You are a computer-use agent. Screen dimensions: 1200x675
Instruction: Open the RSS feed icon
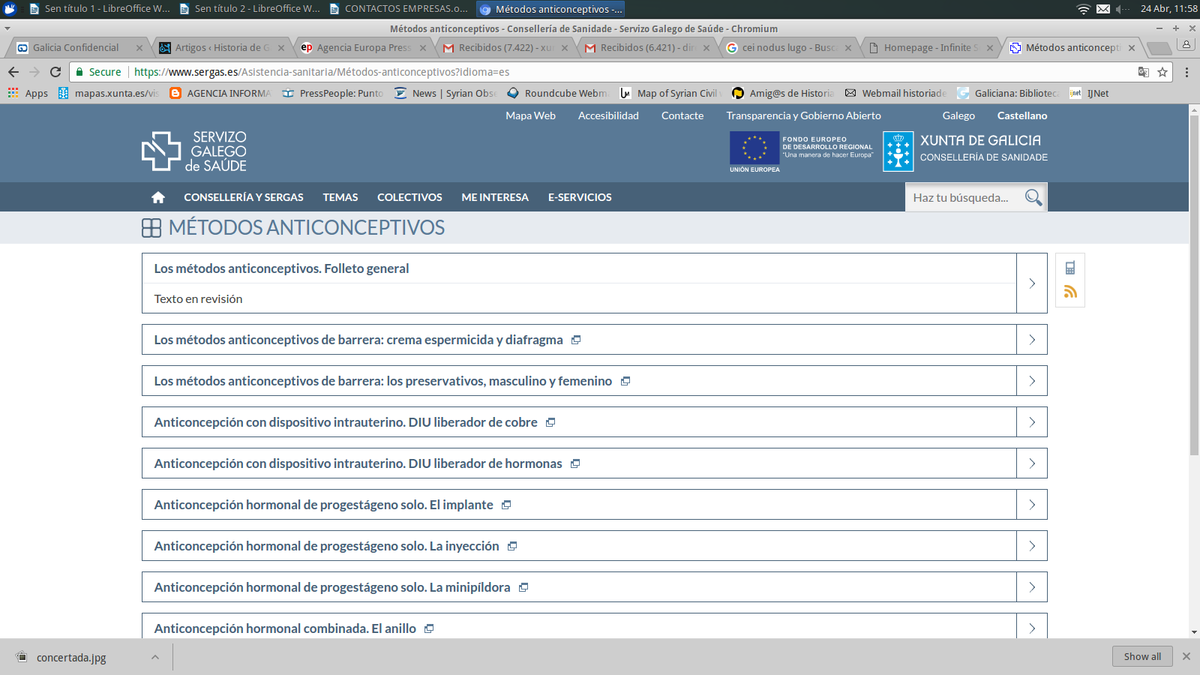pyautogui.click(x=1070, y=292)
